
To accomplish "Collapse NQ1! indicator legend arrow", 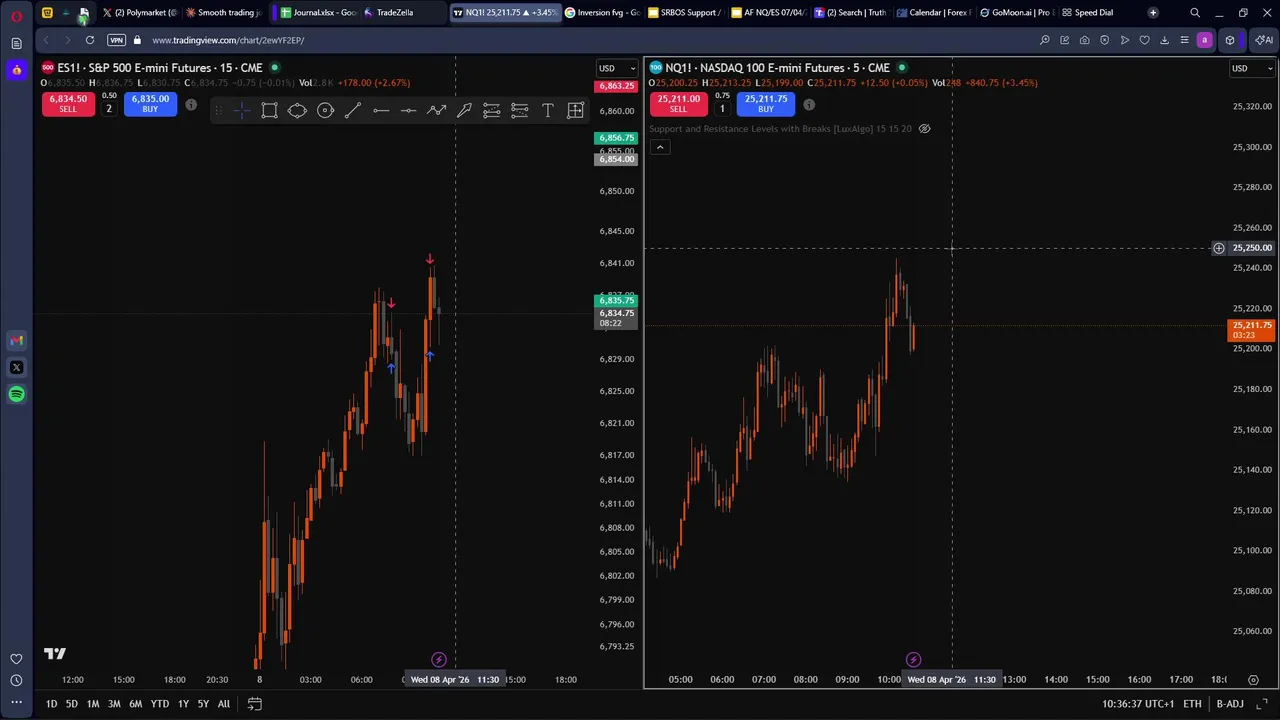I will point(660,147).
